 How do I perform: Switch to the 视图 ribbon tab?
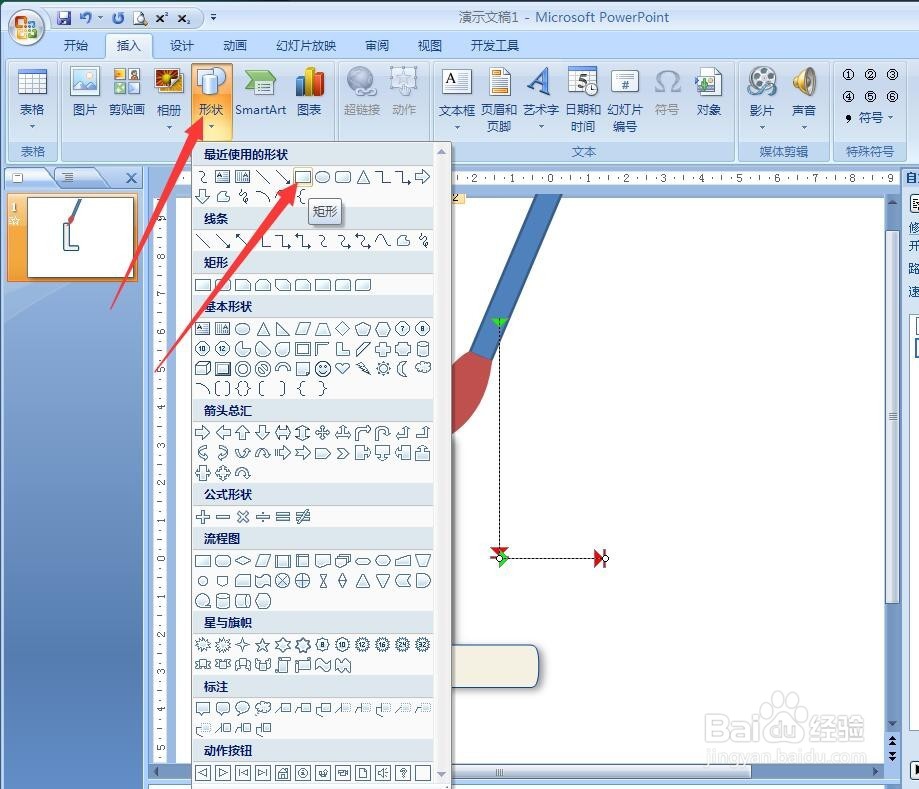[429, 45]
